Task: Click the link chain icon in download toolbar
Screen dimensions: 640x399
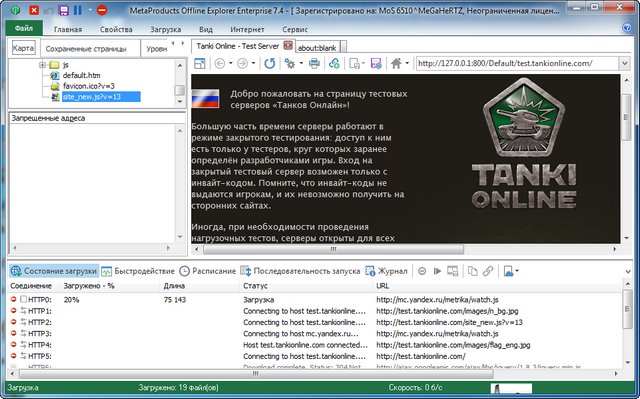Action: click(488, 271)
